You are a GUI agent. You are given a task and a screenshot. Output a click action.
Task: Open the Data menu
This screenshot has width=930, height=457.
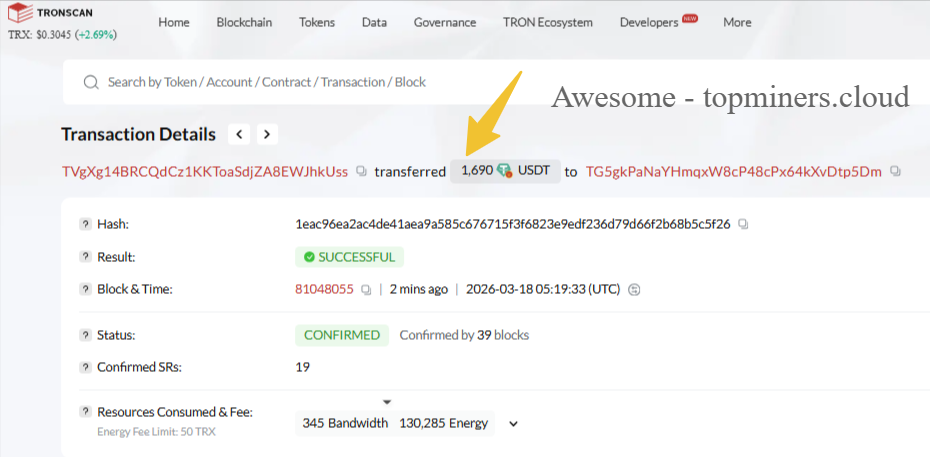tap(374, 23)
